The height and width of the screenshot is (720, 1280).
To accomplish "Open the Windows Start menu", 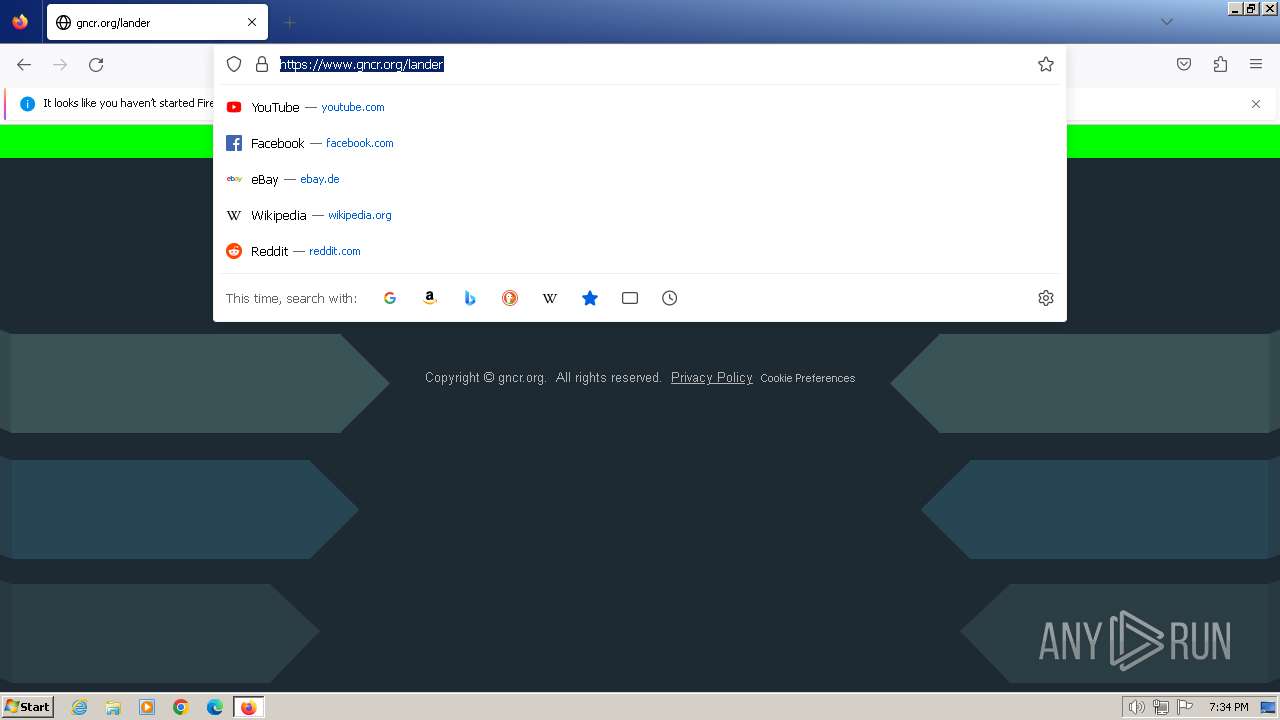I will coord(28,706).
